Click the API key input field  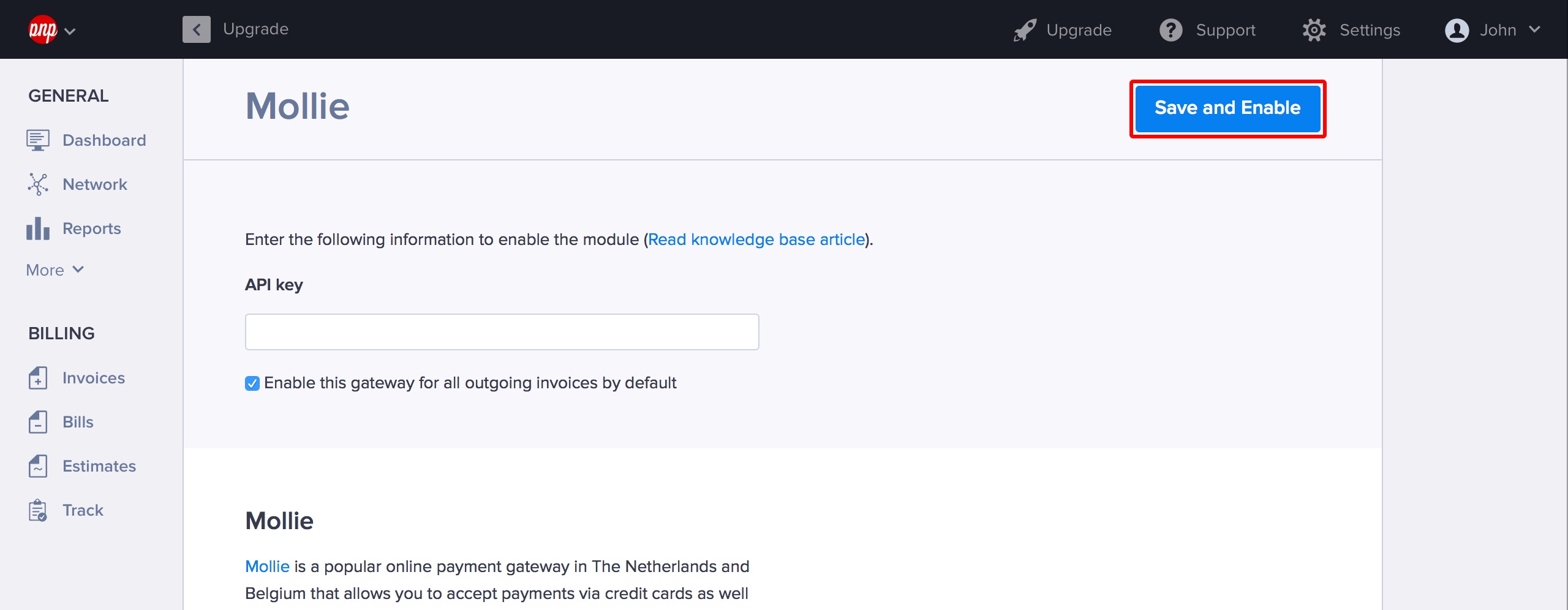point(502,332)
